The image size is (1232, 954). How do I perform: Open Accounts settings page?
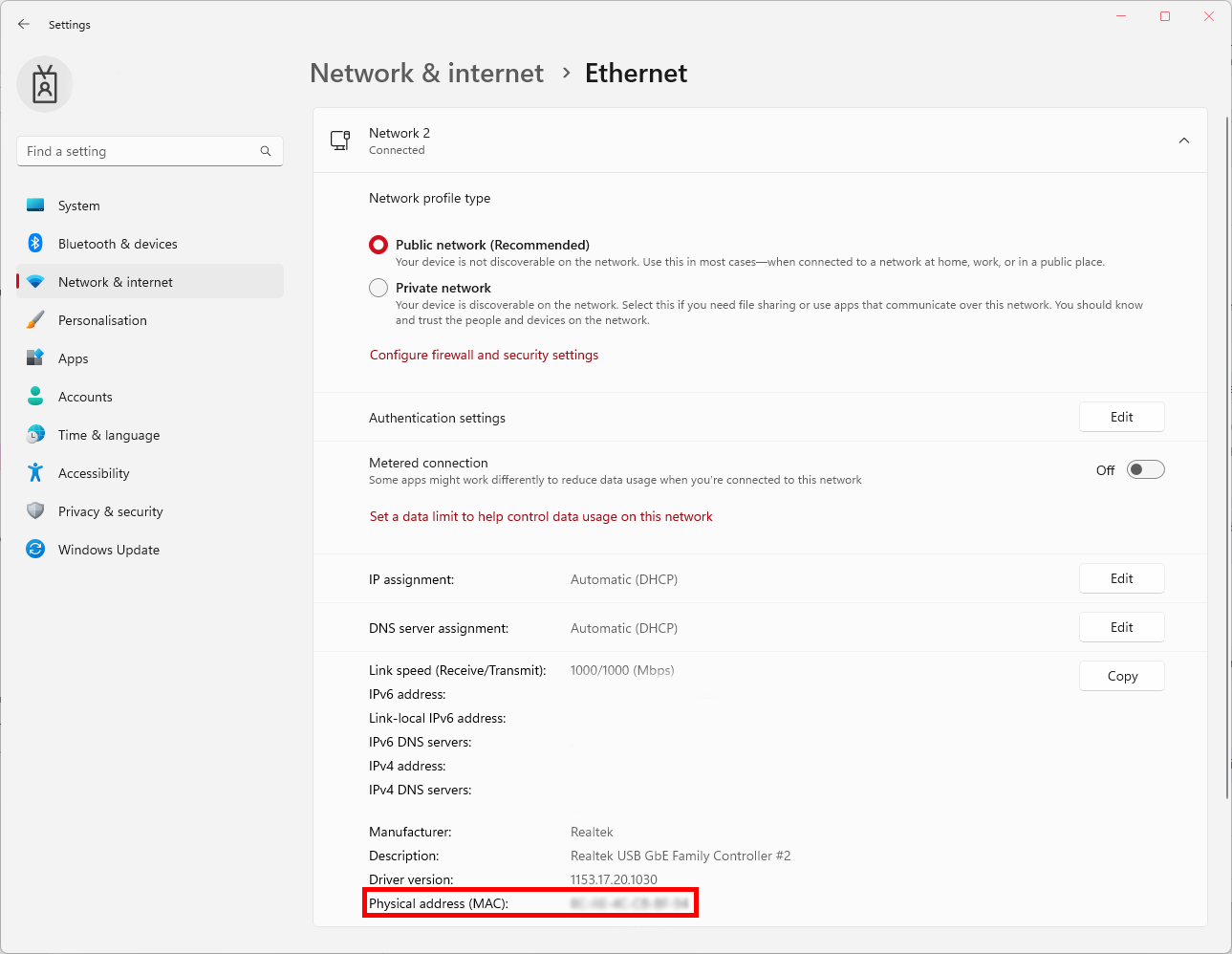click(85, 397)
